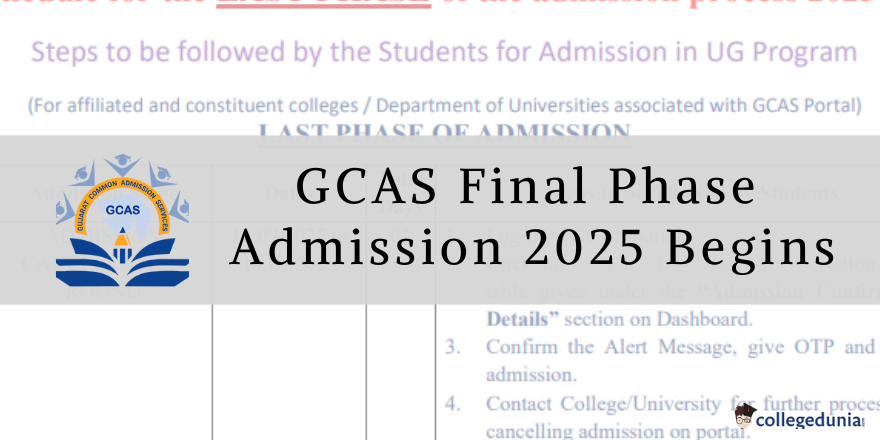Click the GCAS logo emblem
The image size is (880, 440).
(x=122, y=220)
